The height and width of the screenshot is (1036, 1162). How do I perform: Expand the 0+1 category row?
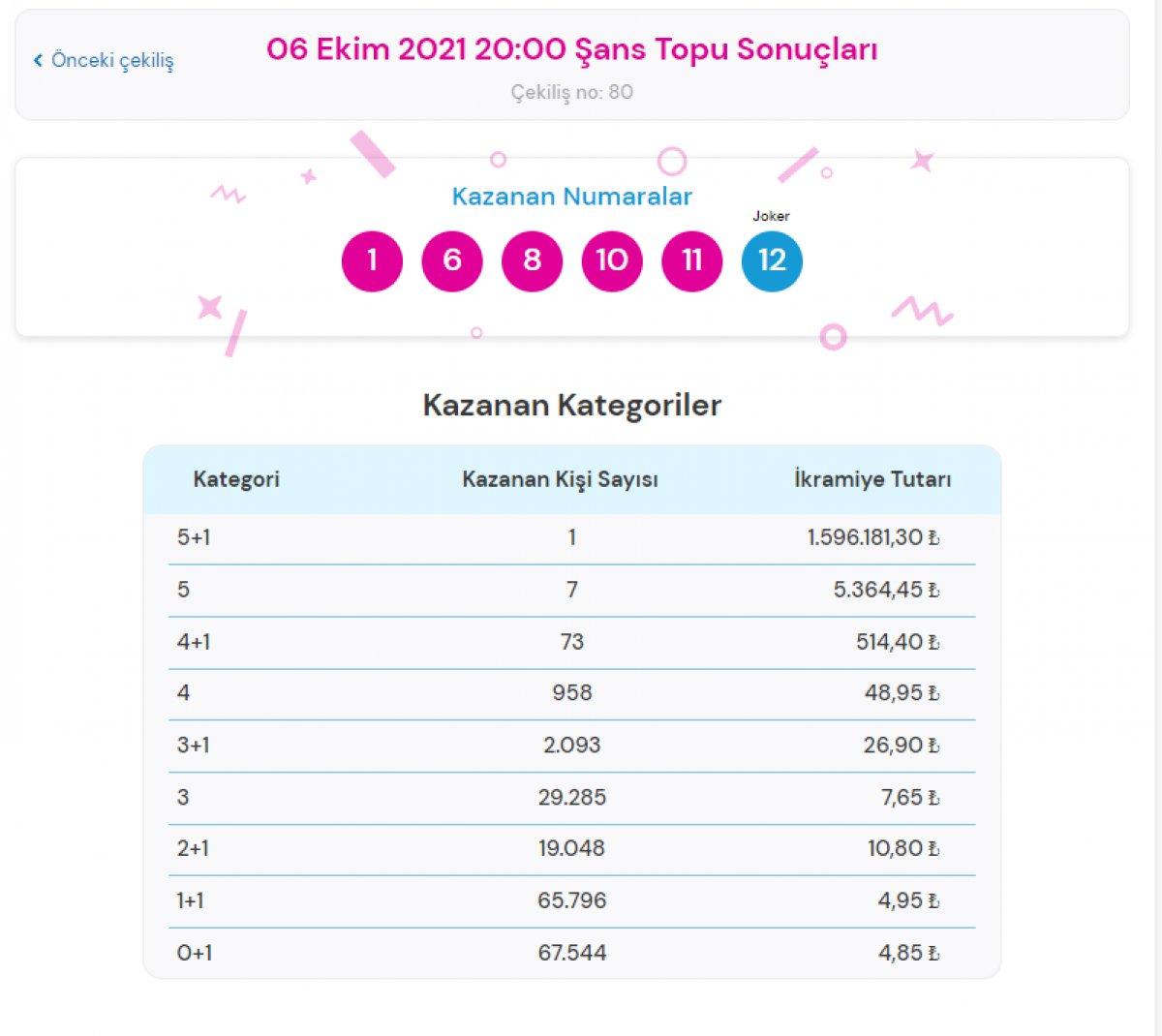point(571,953)
